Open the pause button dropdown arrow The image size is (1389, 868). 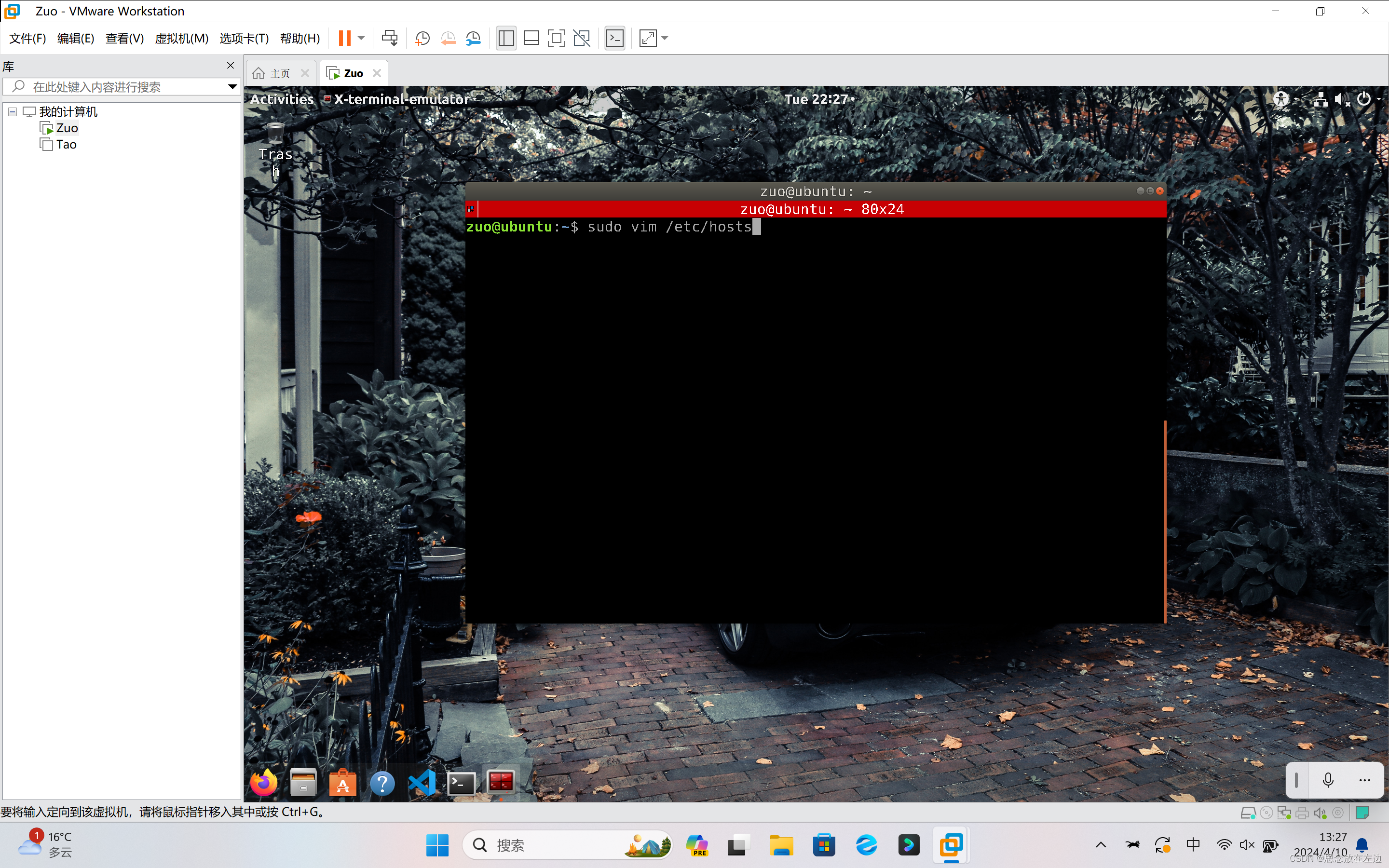(361, 39)
